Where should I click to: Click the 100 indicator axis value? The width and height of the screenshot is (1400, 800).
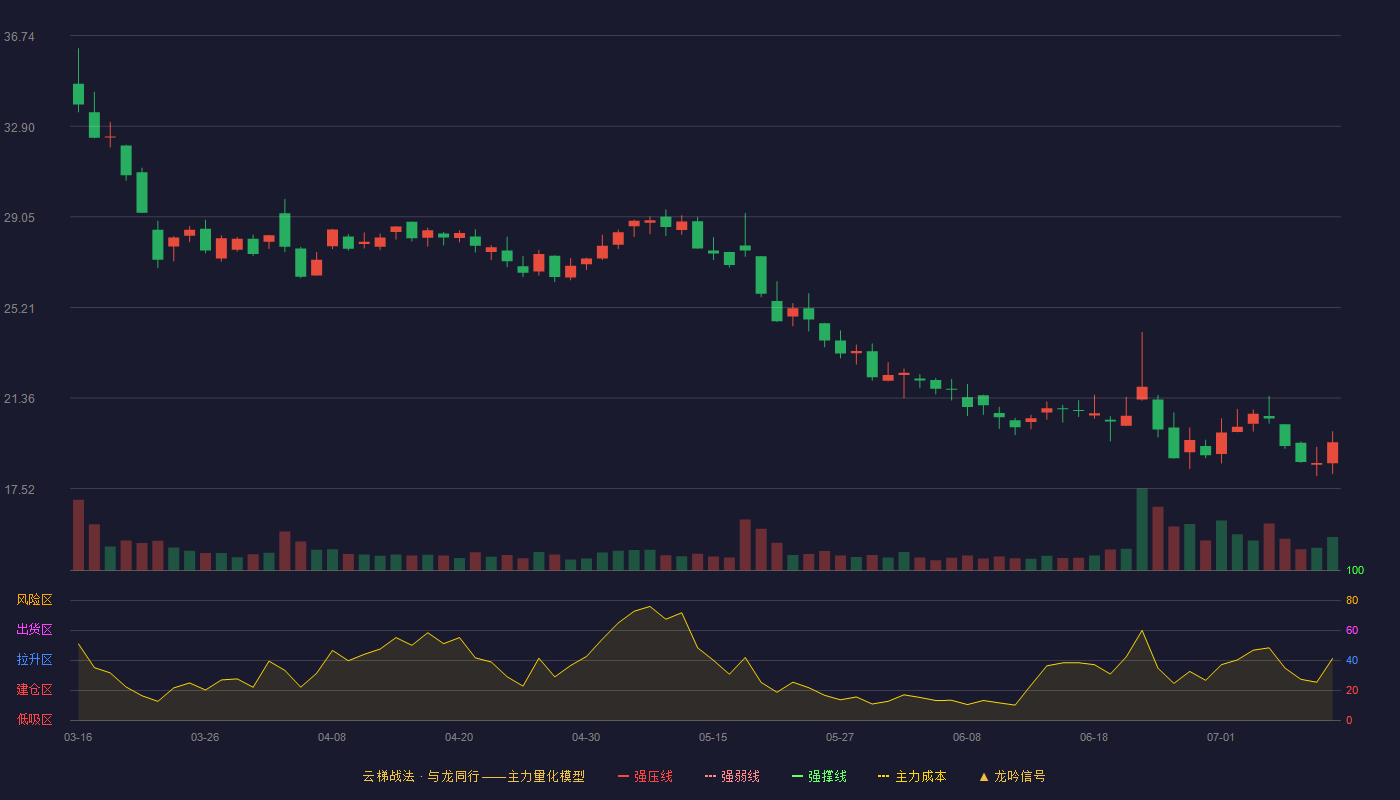1355,571
